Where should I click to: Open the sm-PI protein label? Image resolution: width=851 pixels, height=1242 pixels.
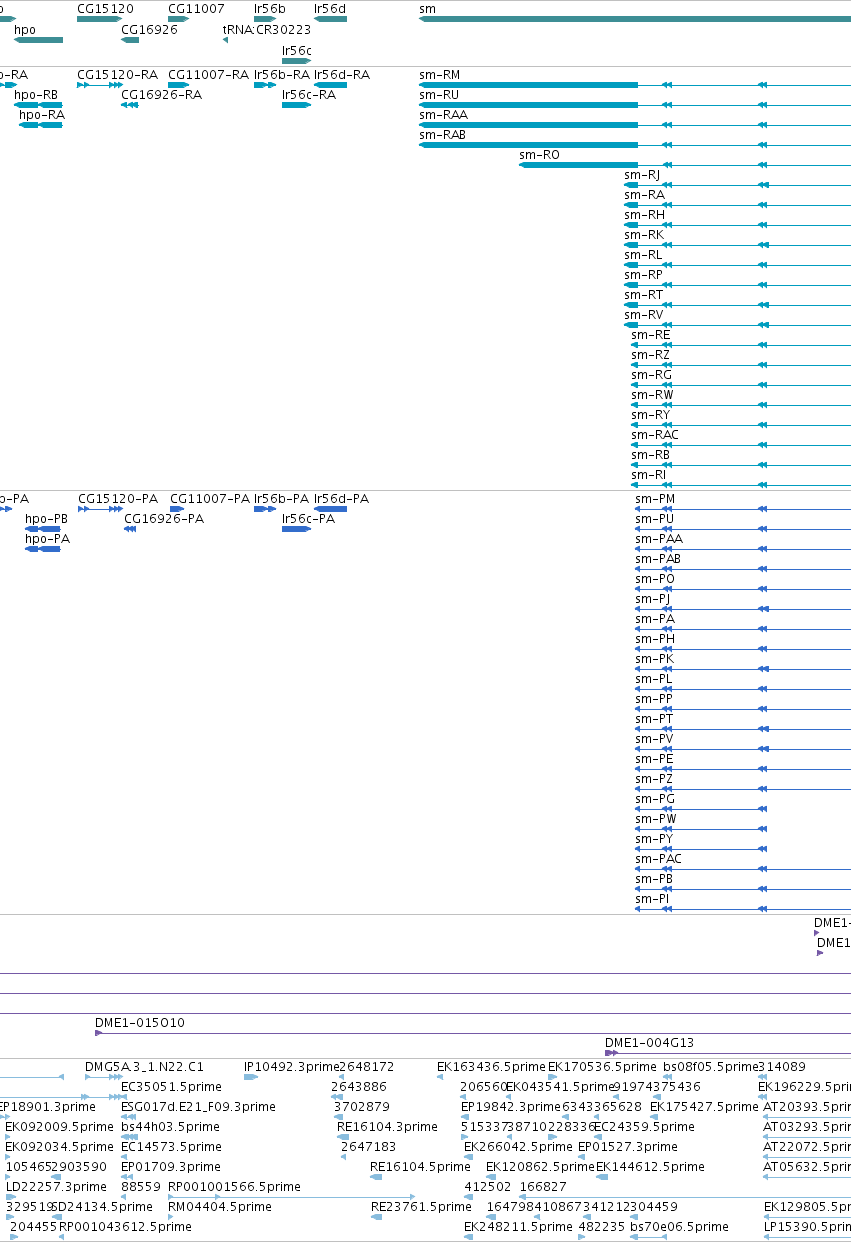(x=652, y=899)
